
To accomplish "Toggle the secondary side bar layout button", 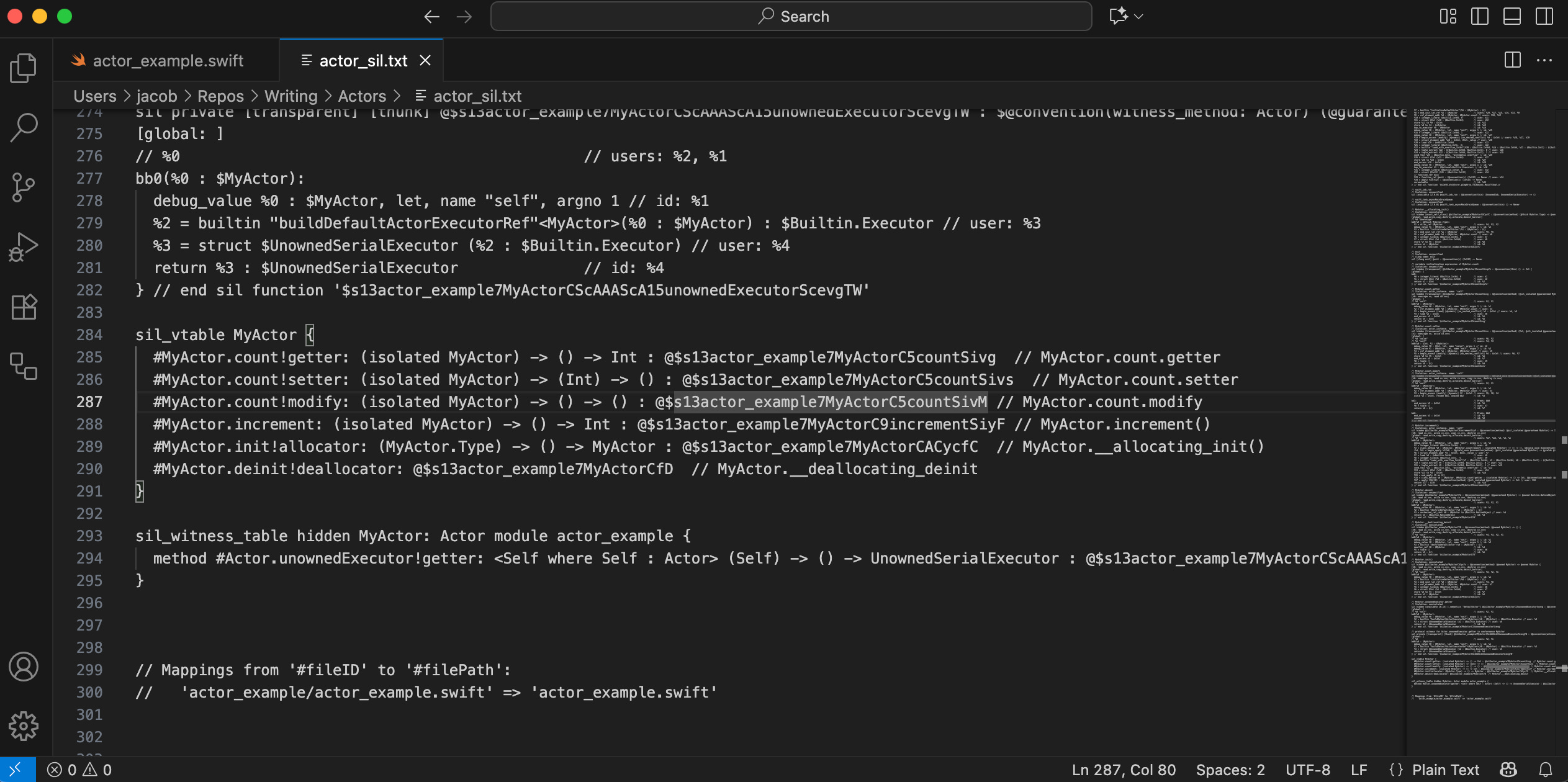I will click(1544, 16).
